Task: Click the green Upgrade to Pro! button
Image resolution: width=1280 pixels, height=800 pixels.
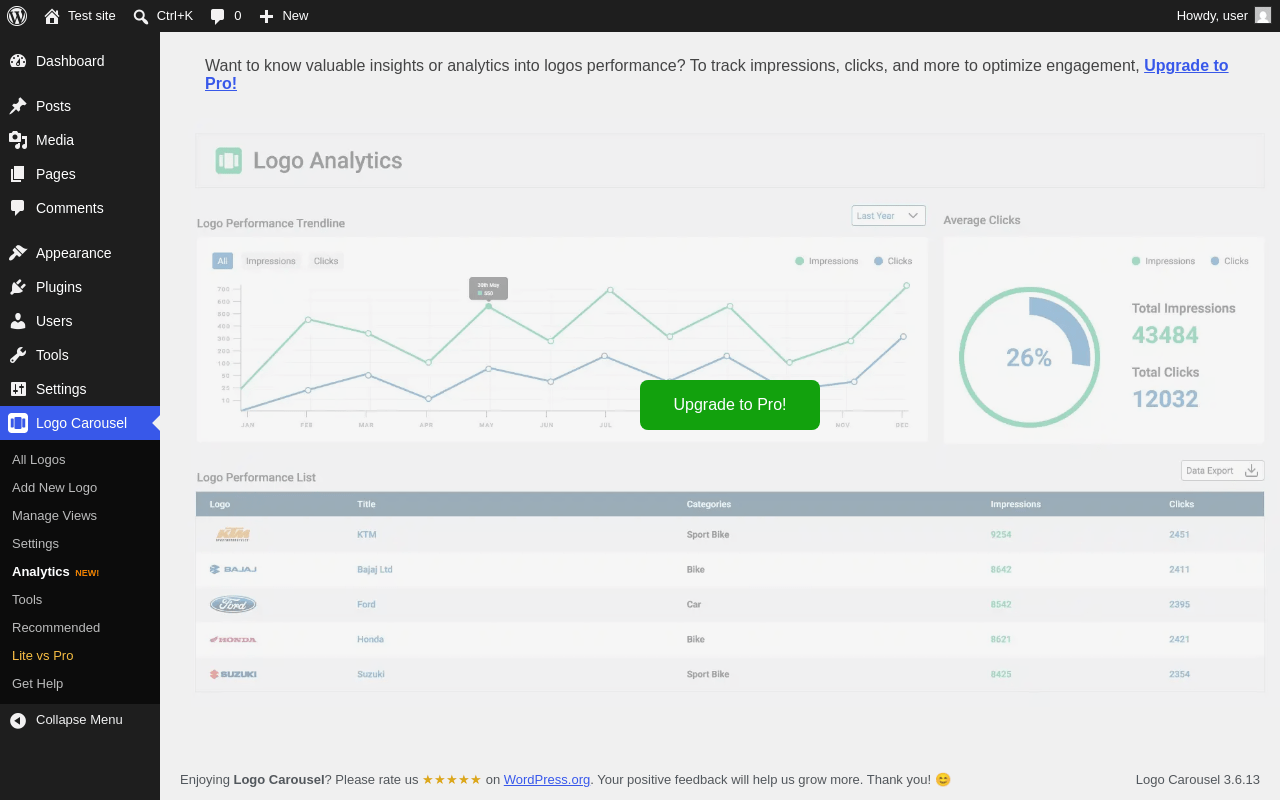Action: pos(730,405)
